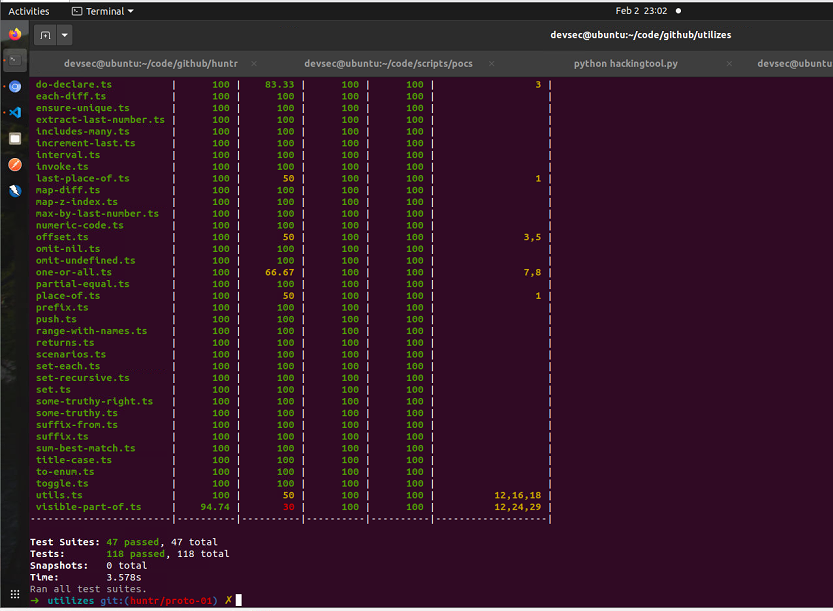This screenshot has height=611, width=833.
Task: Click the map-z-index.ts file name
Action: (76, 202)
